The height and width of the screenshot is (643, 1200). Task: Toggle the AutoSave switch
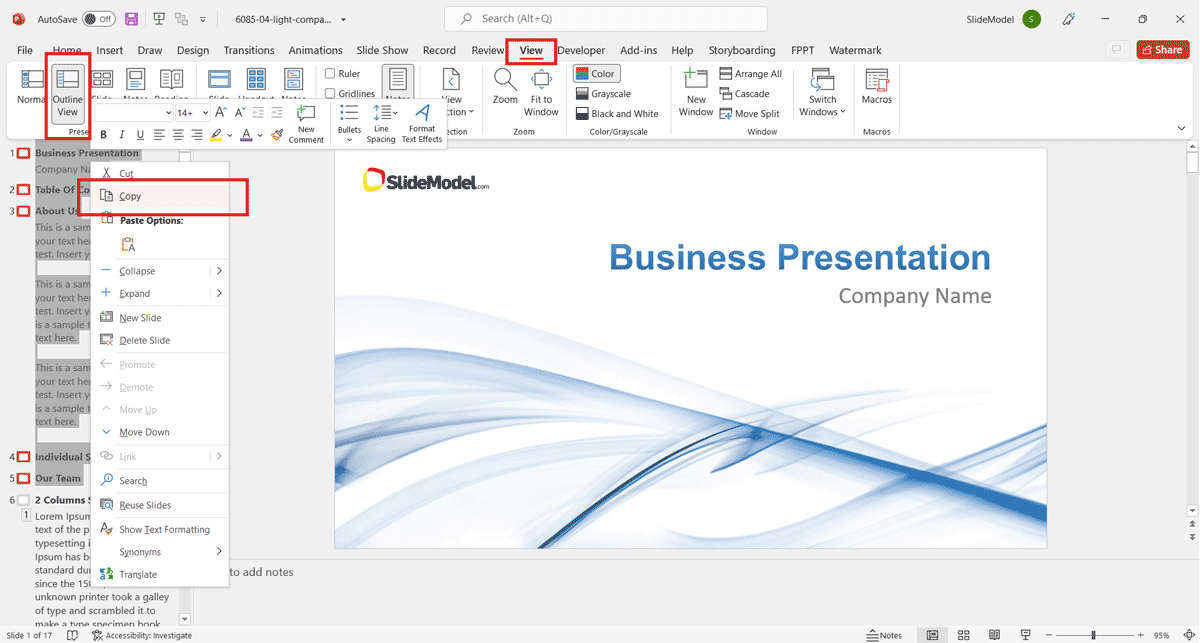[98, 19]
